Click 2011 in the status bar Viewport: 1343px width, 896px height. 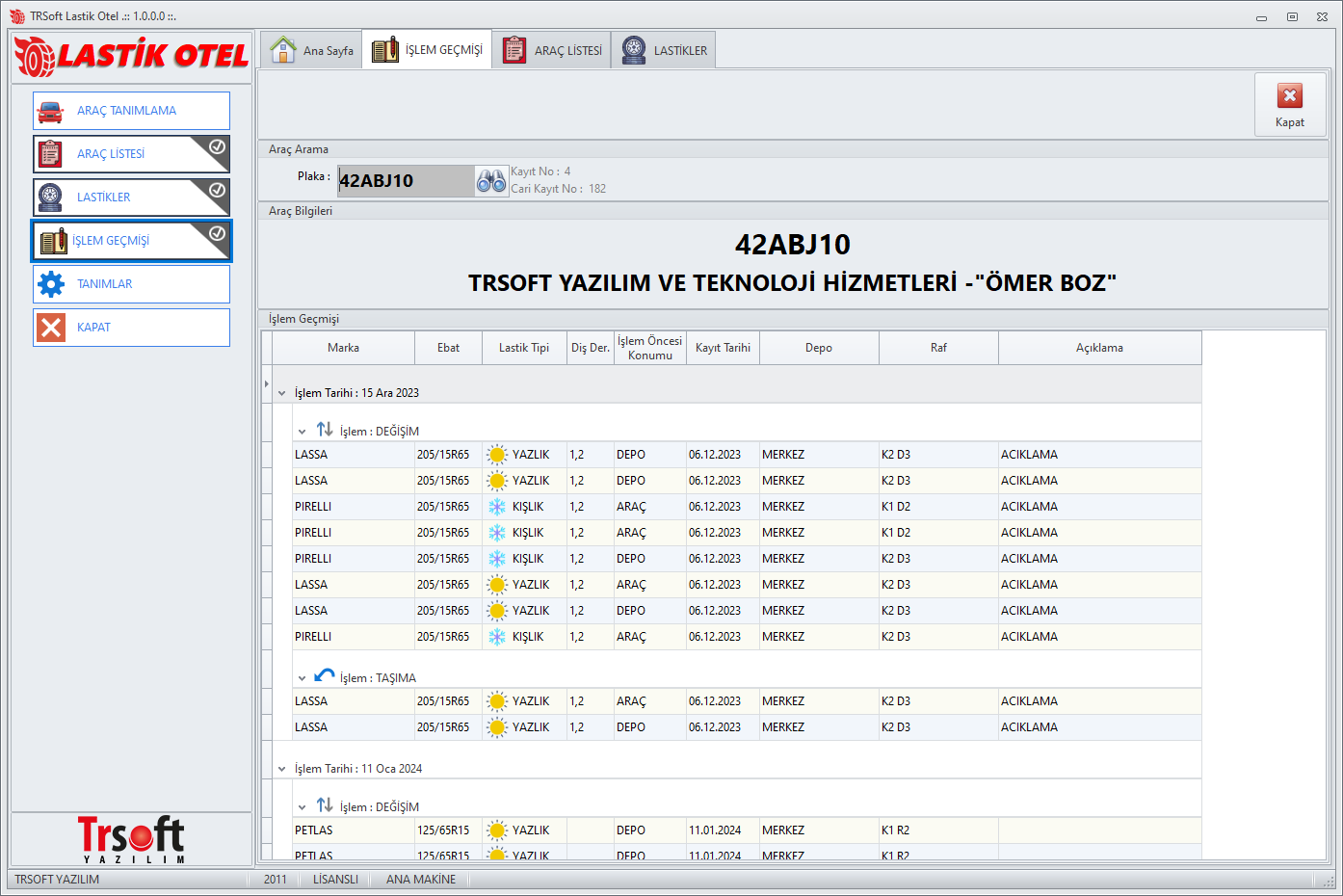[x=276, y=880]
